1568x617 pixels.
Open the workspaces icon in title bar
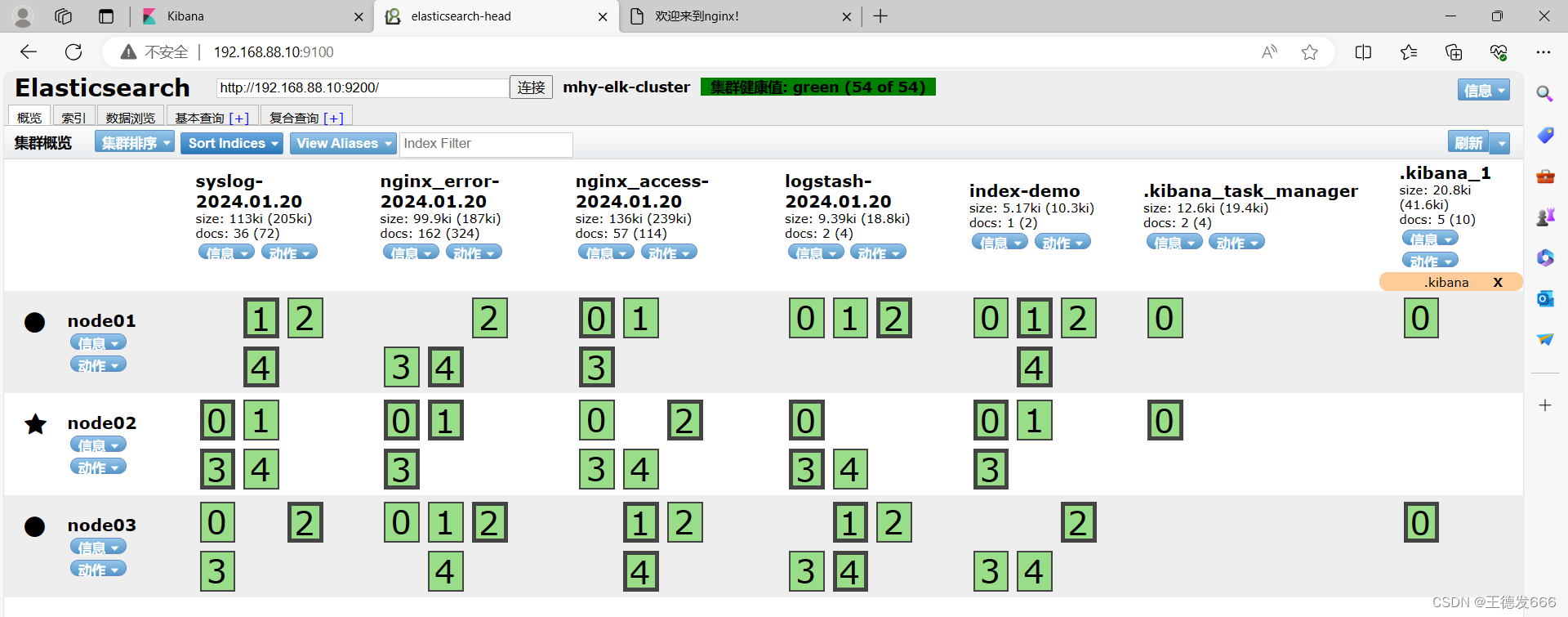64,16
